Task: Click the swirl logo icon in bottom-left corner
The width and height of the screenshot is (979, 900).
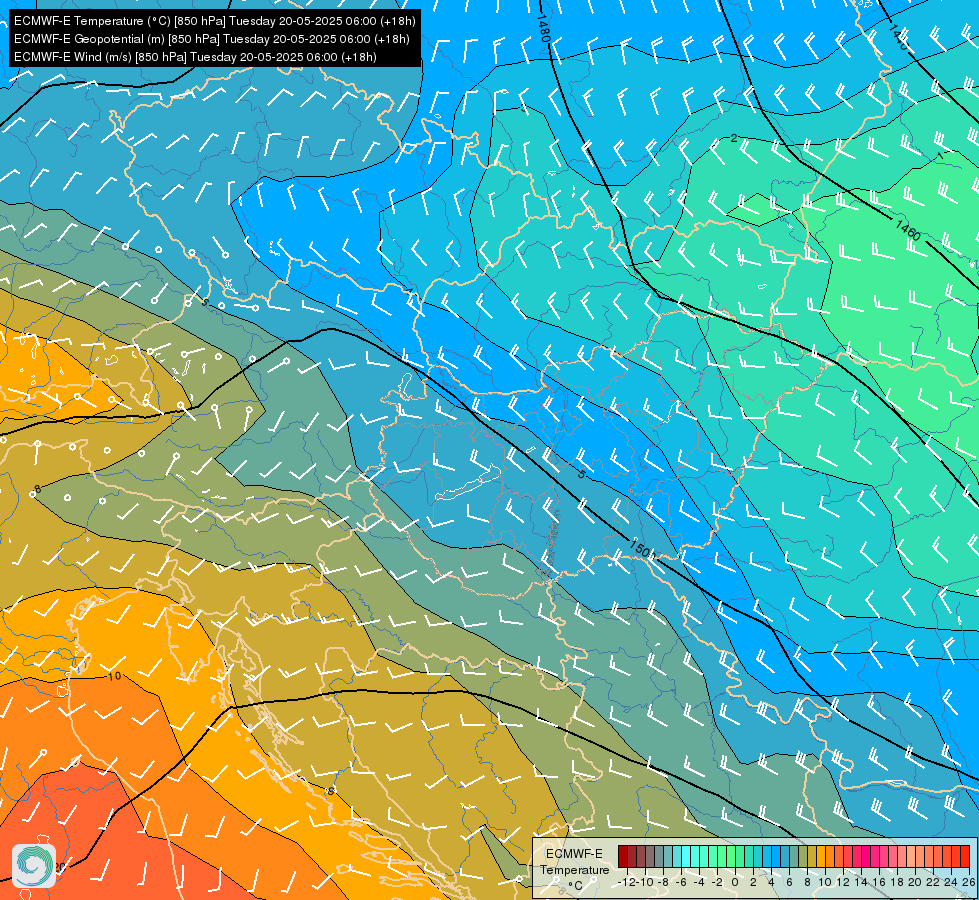Action: [34, 866]
